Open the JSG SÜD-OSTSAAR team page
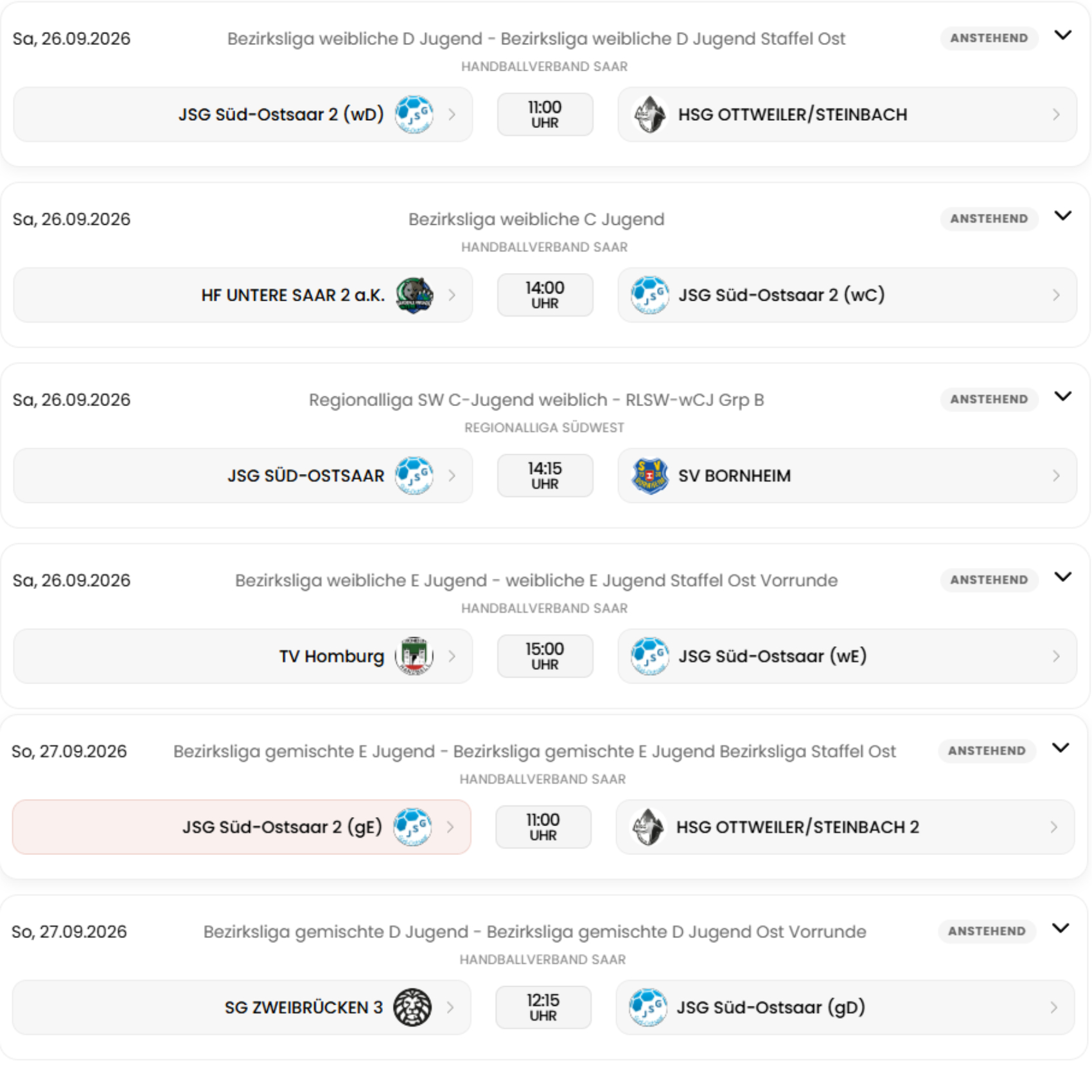Viewport: 1092px width, 1092px height. coord(243,475)
